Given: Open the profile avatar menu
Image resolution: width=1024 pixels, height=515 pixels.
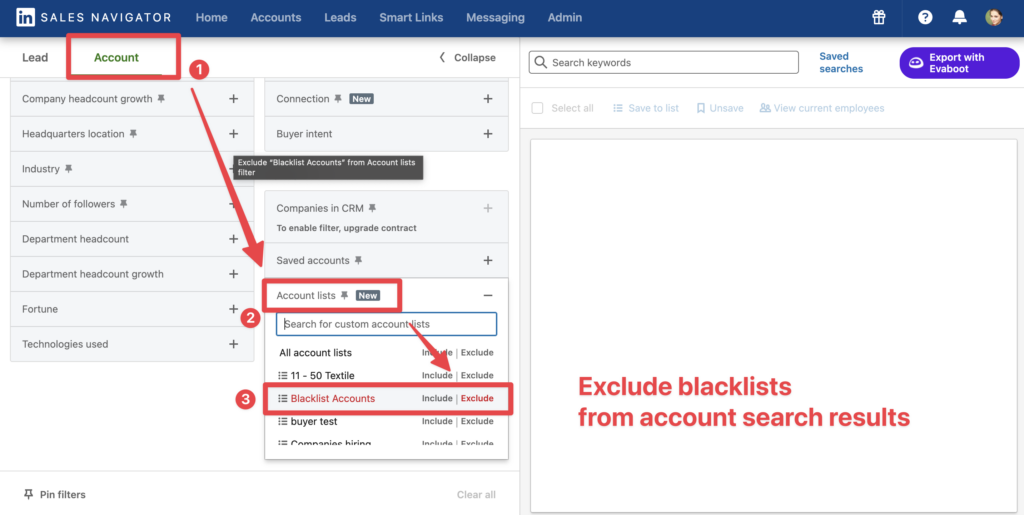Looking at the screenshot, I should pos(994,18).
